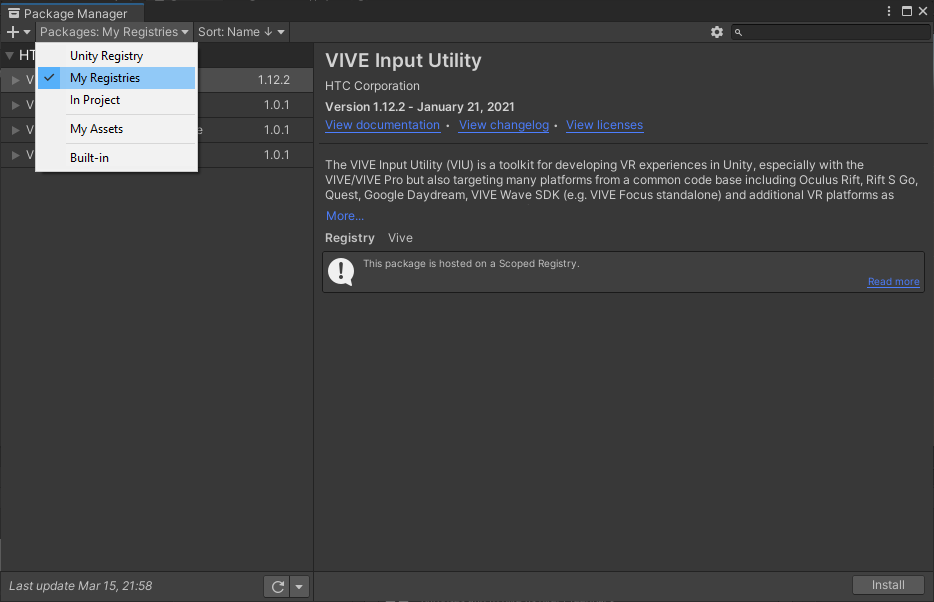Refresh the package list
Viewport: 934px width, 602px height.
point(277,587)
